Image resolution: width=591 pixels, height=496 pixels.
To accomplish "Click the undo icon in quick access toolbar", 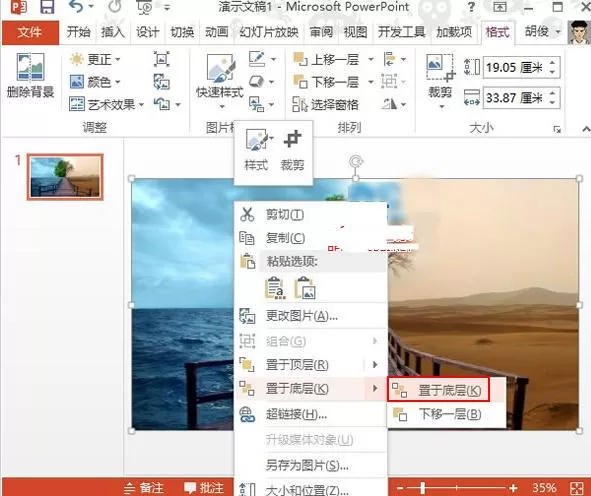I will point(76,7).
